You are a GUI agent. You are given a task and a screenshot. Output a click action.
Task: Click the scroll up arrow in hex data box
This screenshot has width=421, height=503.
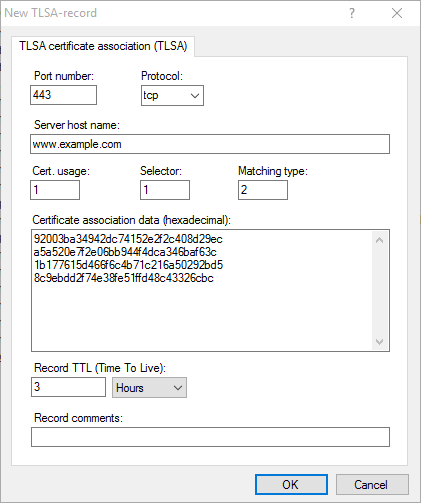pyautogui.click(x=379, y=240)
